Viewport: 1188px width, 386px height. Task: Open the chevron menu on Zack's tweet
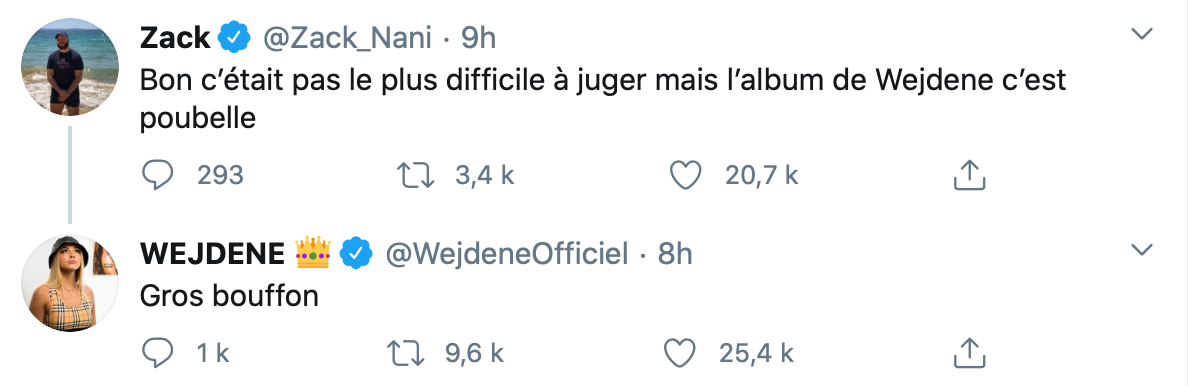[x=1141, y=33]
